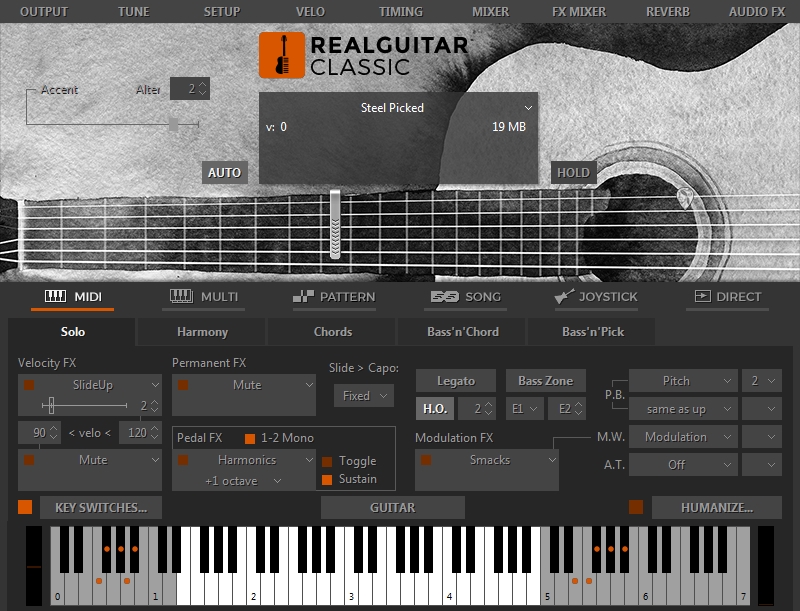Click the JOYSTICK guitar icon
The image size is (800, 611).
pos(564,296)
